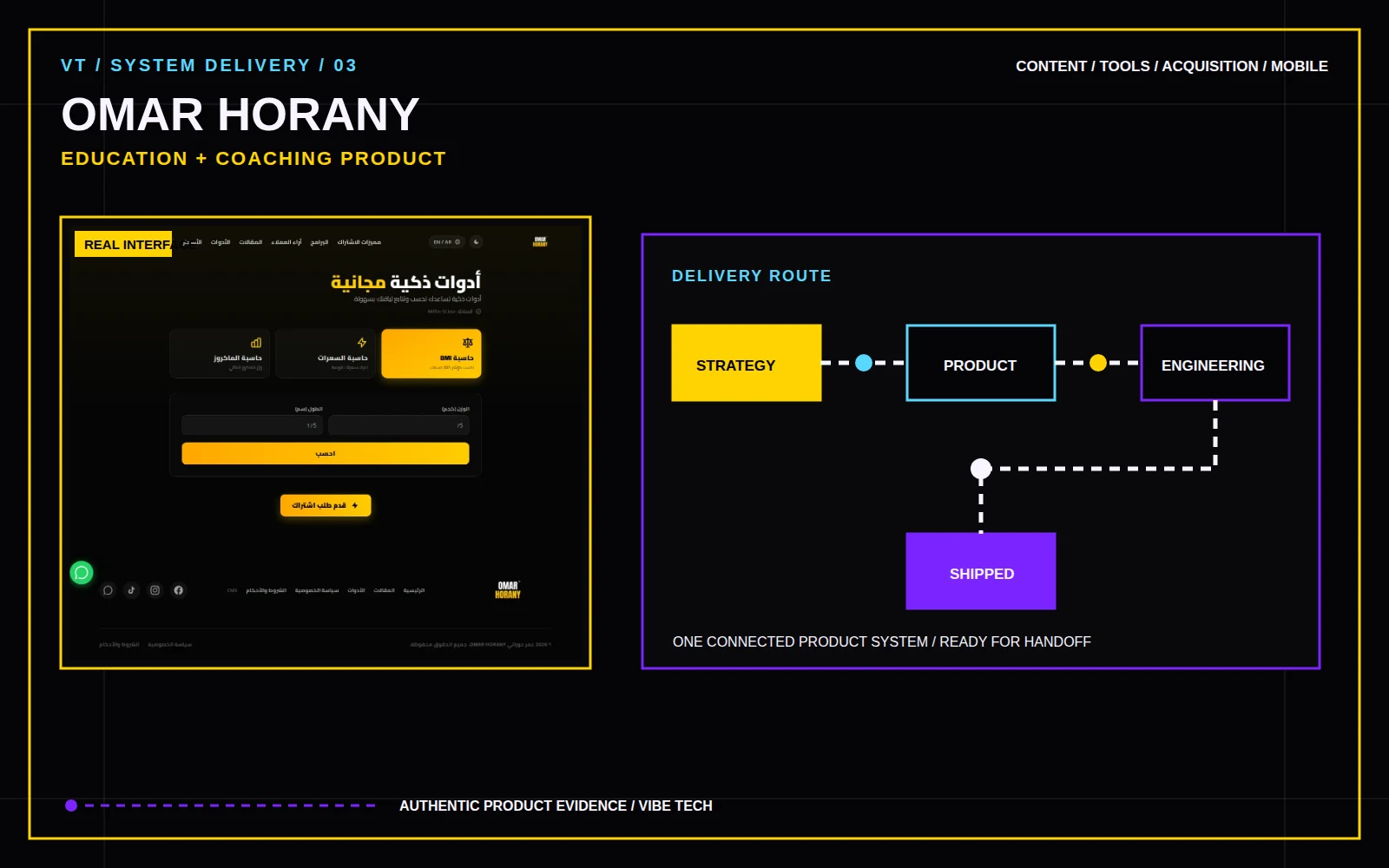This screenshot has width=1389, height=868.
Task: Open the Instagram icon in the footer
Action: (x=155, y=590)
